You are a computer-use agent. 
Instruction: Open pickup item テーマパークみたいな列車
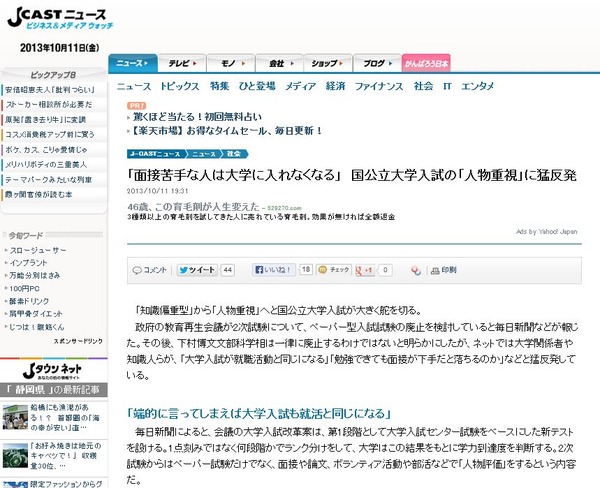coord(48,180)
